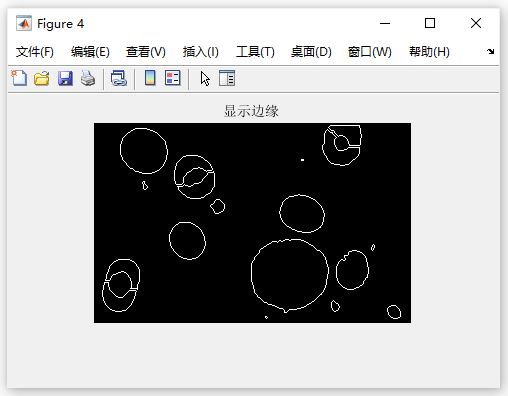This screenshot has width=508, height=396.
Task: Click the New Figure toolbar icon
Action: click(x=19, y=78)
